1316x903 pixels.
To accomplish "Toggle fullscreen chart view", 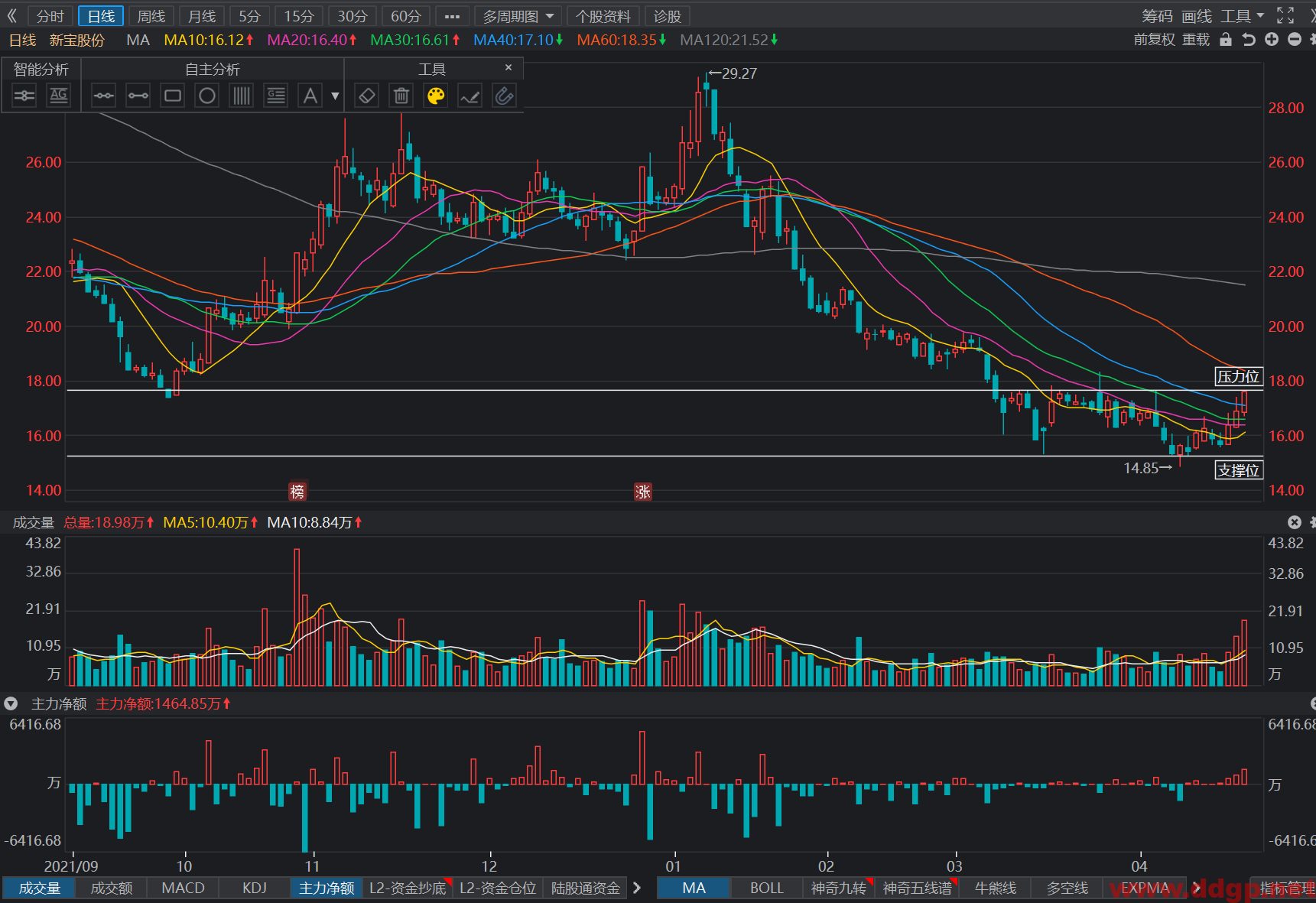I will 1286,16.
